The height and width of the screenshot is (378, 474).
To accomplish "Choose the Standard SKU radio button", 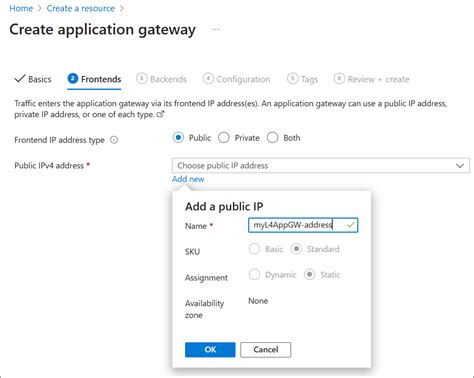I will 296,249.
